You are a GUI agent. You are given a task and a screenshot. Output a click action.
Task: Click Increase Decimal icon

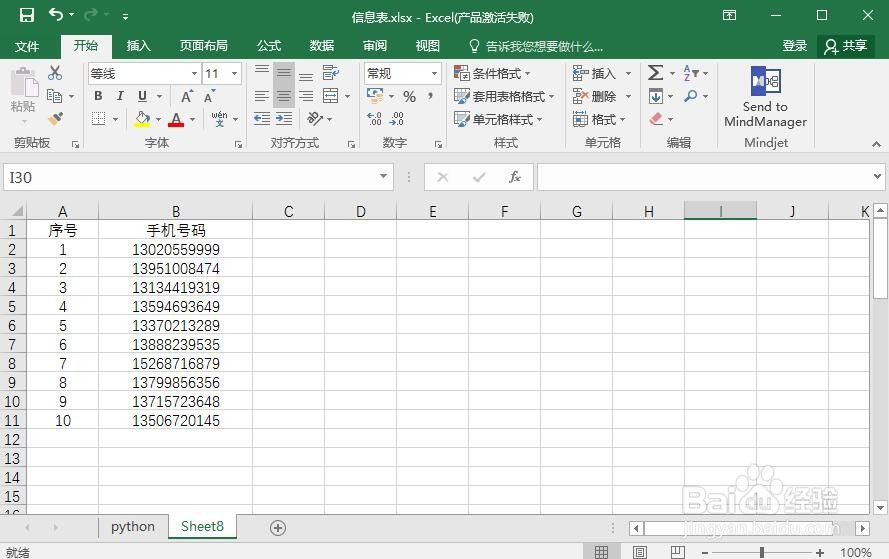pyautogui.click(x=374, y=118)
